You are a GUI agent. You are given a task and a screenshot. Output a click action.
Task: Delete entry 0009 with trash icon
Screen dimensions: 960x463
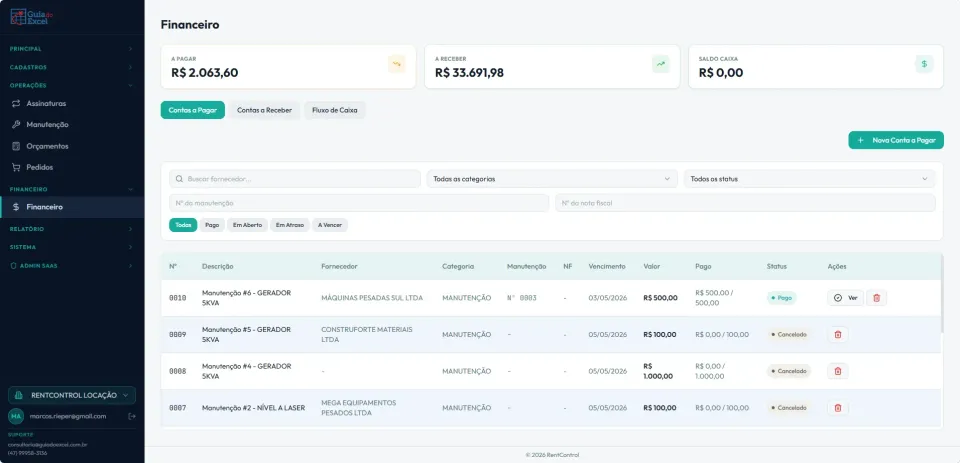tap(838, 334)
